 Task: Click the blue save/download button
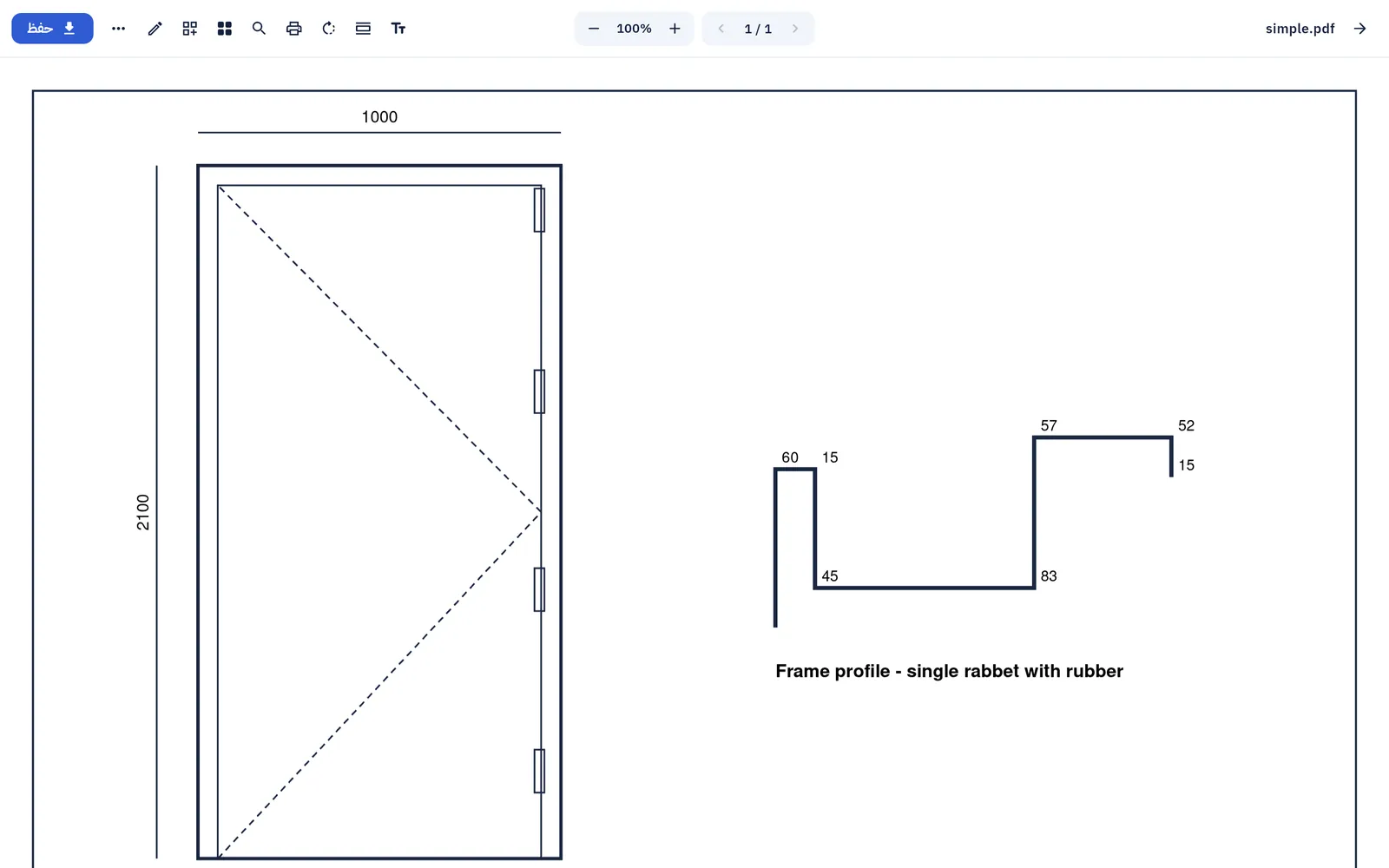(52, 29)
